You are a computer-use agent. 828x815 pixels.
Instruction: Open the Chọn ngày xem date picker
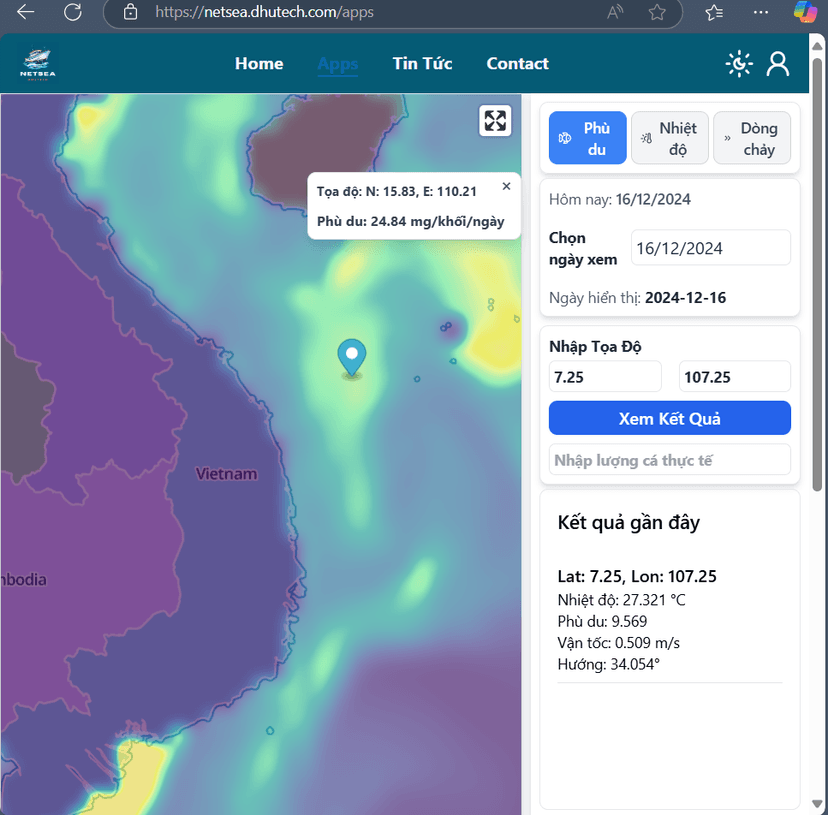click(710, 248)
